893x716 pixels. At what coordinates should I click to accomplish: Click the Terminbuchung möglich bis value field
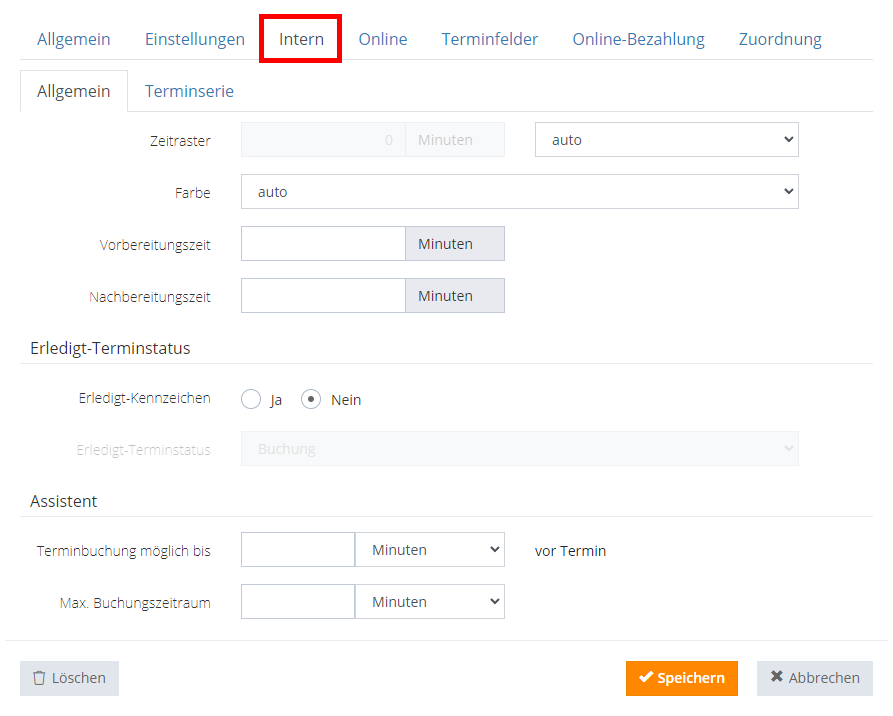click(298, 550)
